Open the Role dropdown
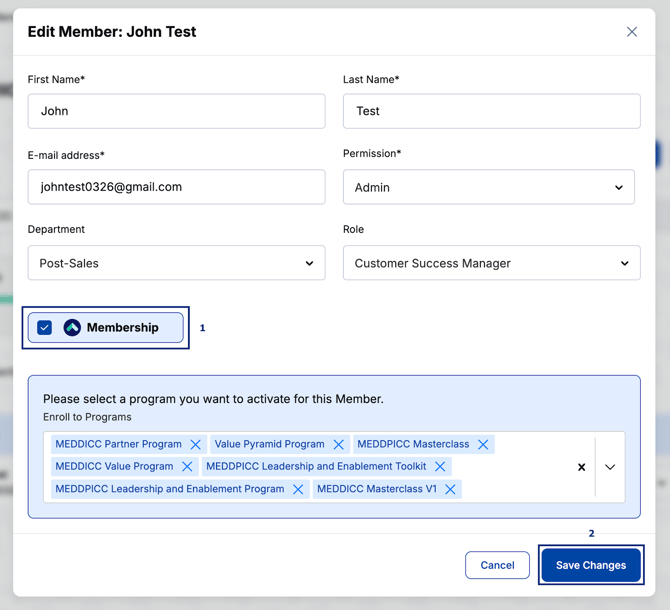670x610 pixels. click(x=491, y=263)
